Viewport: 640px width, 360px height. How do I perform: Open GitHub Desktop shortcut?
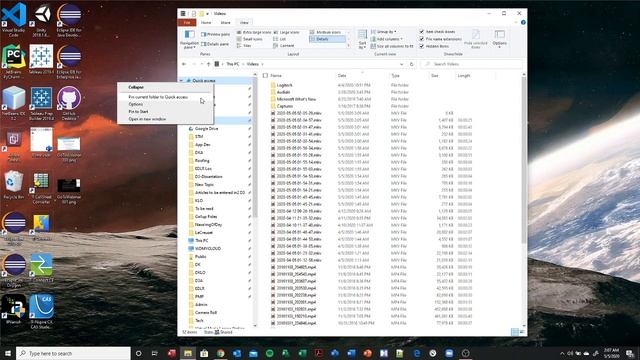coord(69,103)
